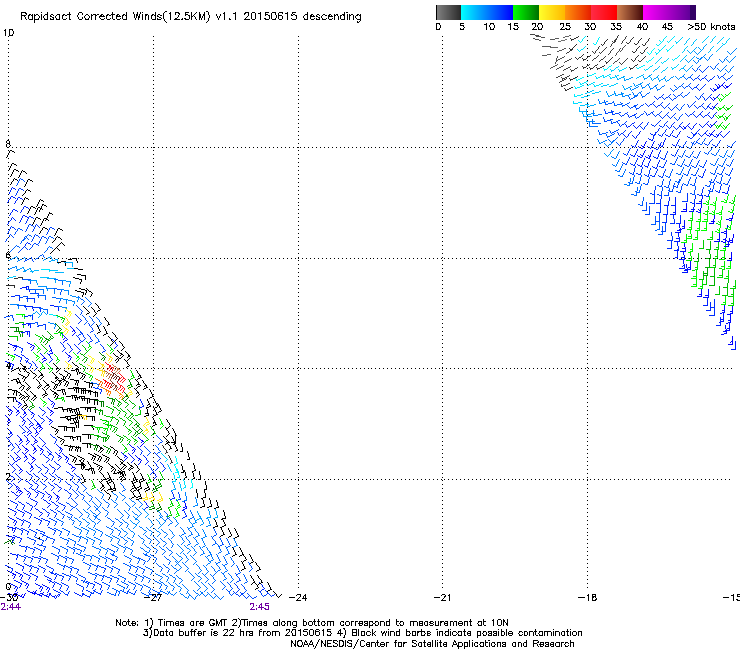Click the latitude axis label '2'
This screenshot has height=650, width=740.
(x=8, y=476)
